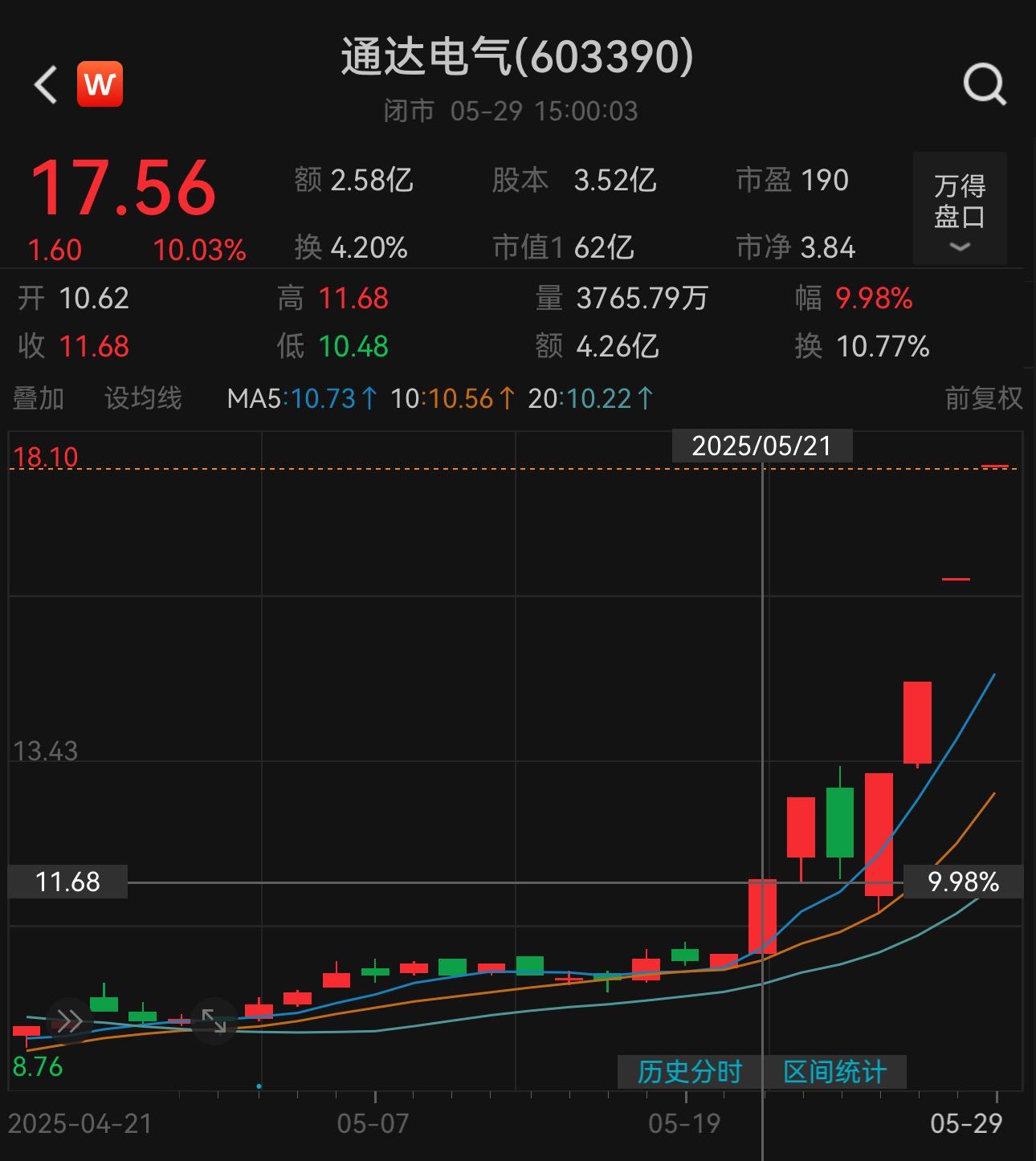Screen dimensions: 1036x1161
Task: Open 区间统计 range statistics
Action: 835,1072
